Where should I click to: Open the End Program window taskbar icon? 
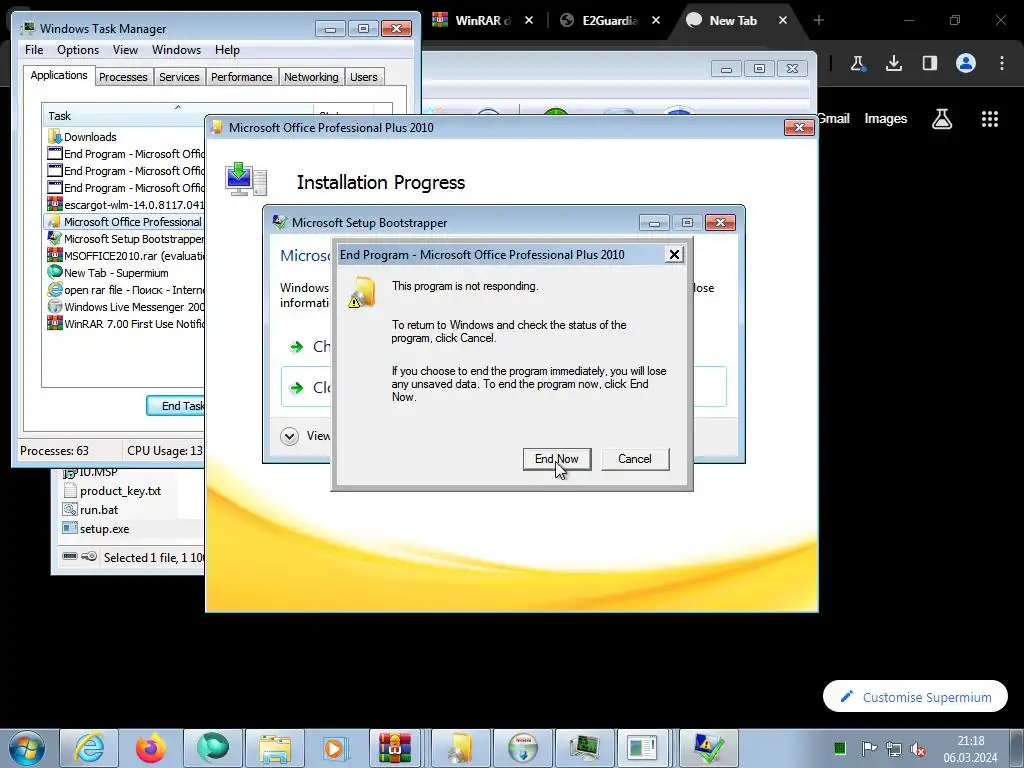[643, 748]
